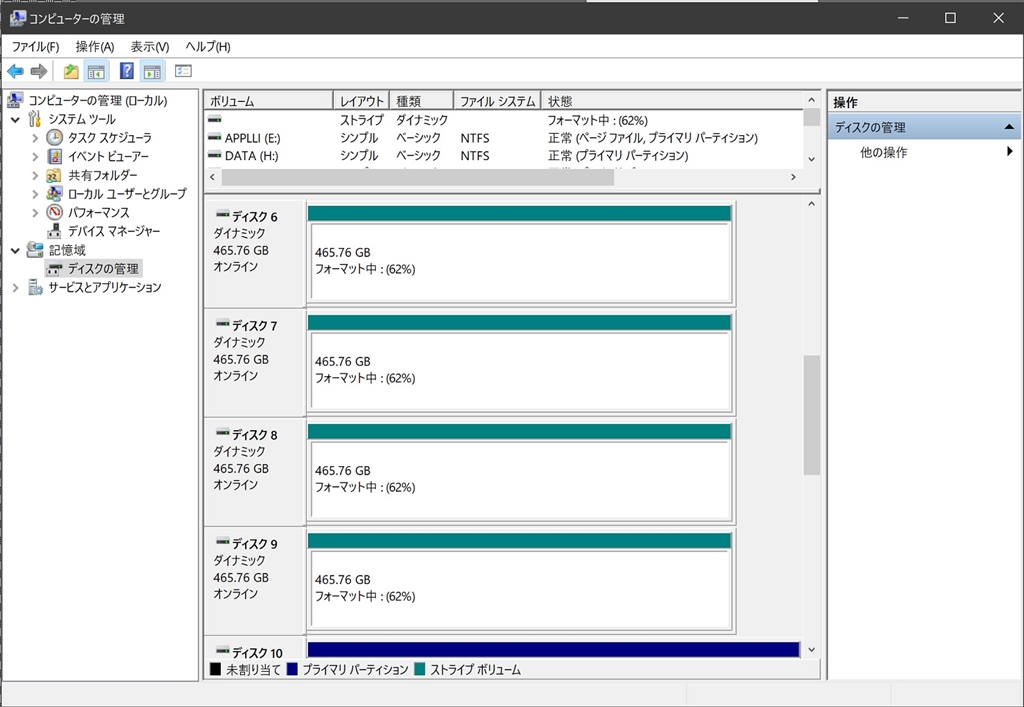Expand the Local Users and Groups node
The width and height of the screenshot is (1024, 707).
point(35,194)
